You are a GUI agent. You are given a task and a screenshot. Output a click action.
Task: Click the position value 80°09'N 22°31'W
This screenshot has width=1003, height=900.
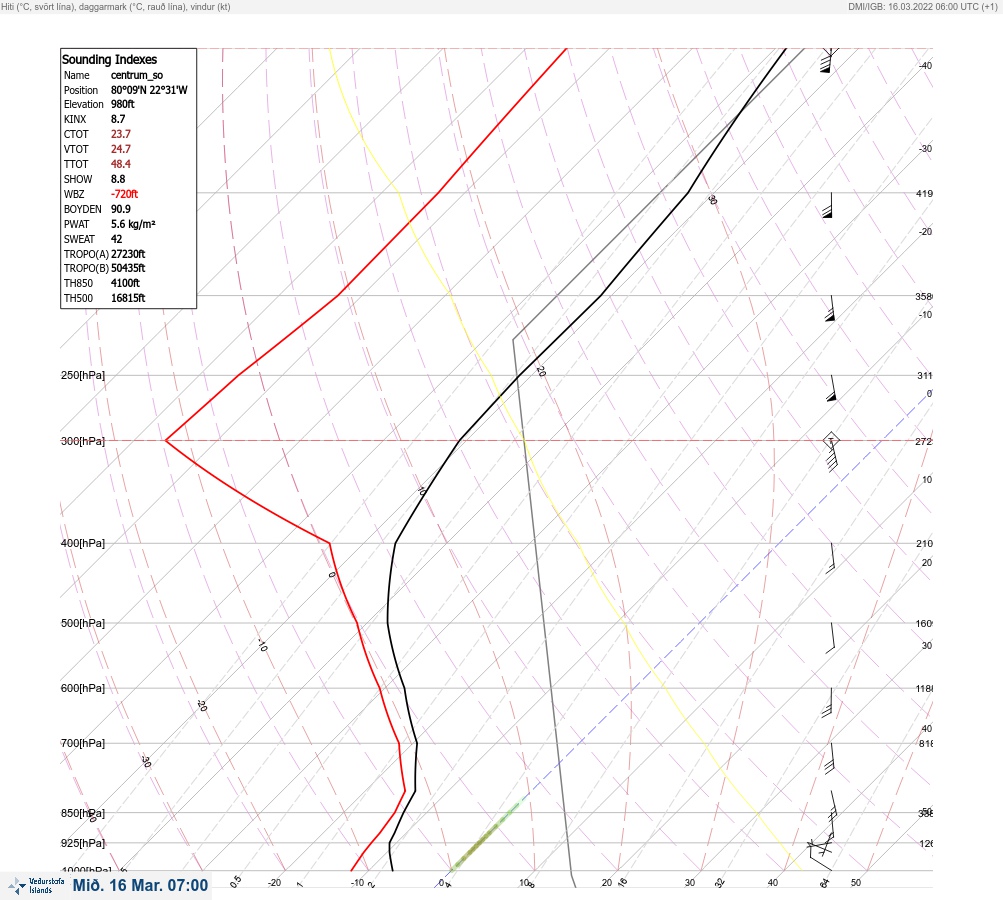click(x=149, y=90)
